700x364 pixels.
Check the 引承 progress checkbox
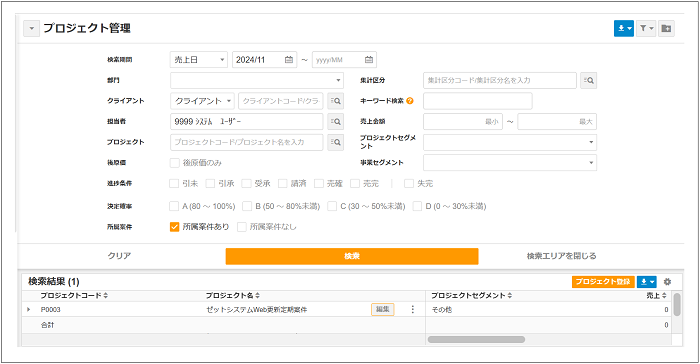click(x=210, y=184)
